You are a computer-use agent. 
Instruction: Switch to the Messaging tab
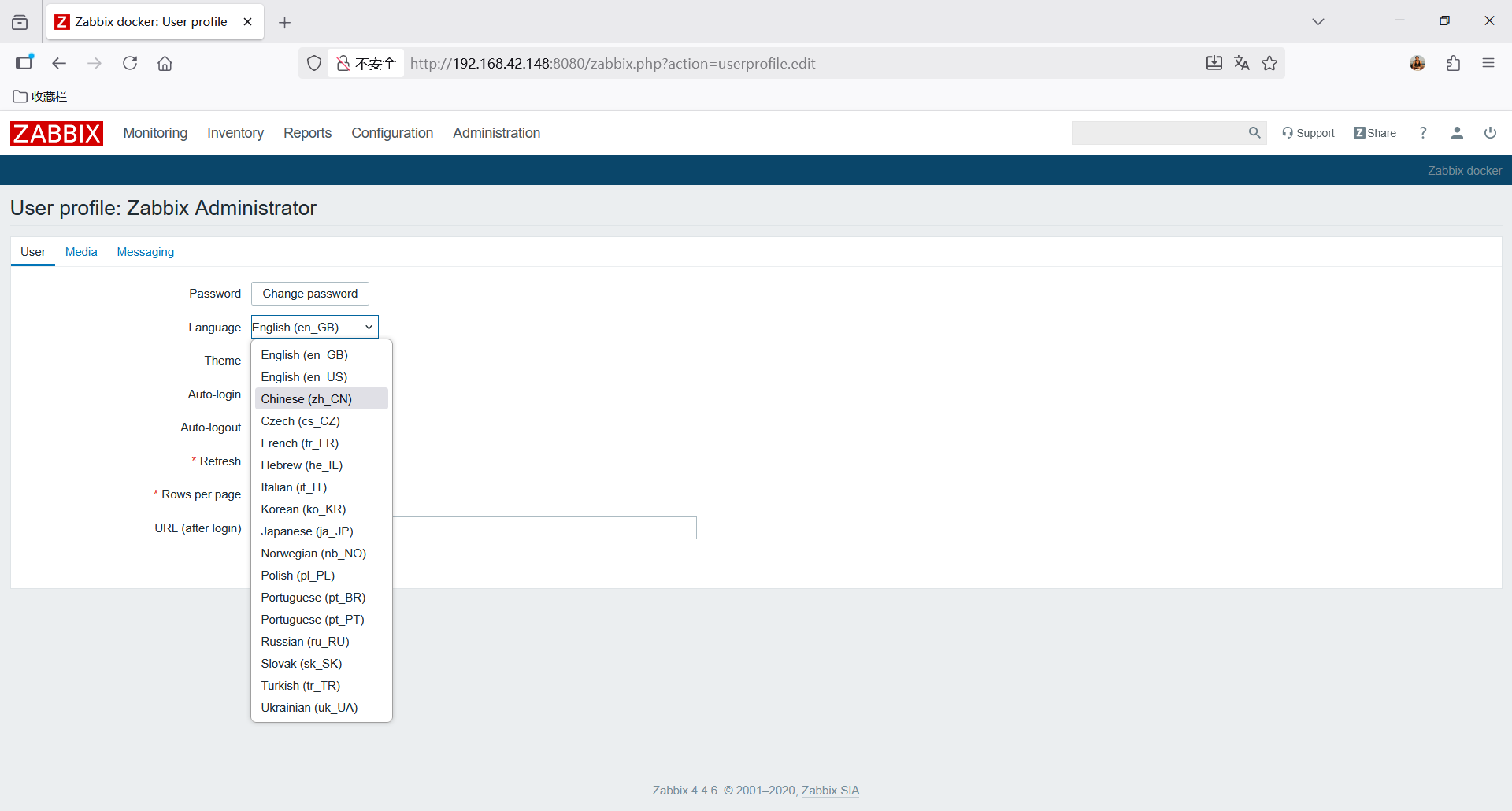tap(146, 252)
